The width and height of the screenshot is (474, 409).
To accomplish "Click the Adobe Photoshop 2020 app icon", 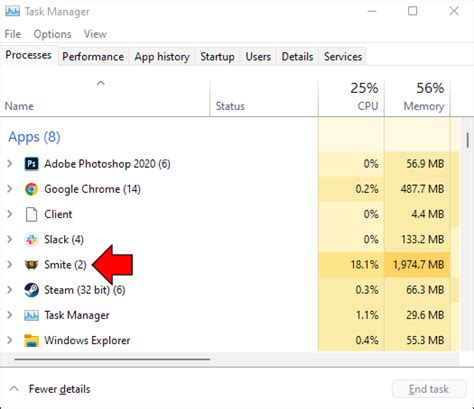I will (31, 164).
